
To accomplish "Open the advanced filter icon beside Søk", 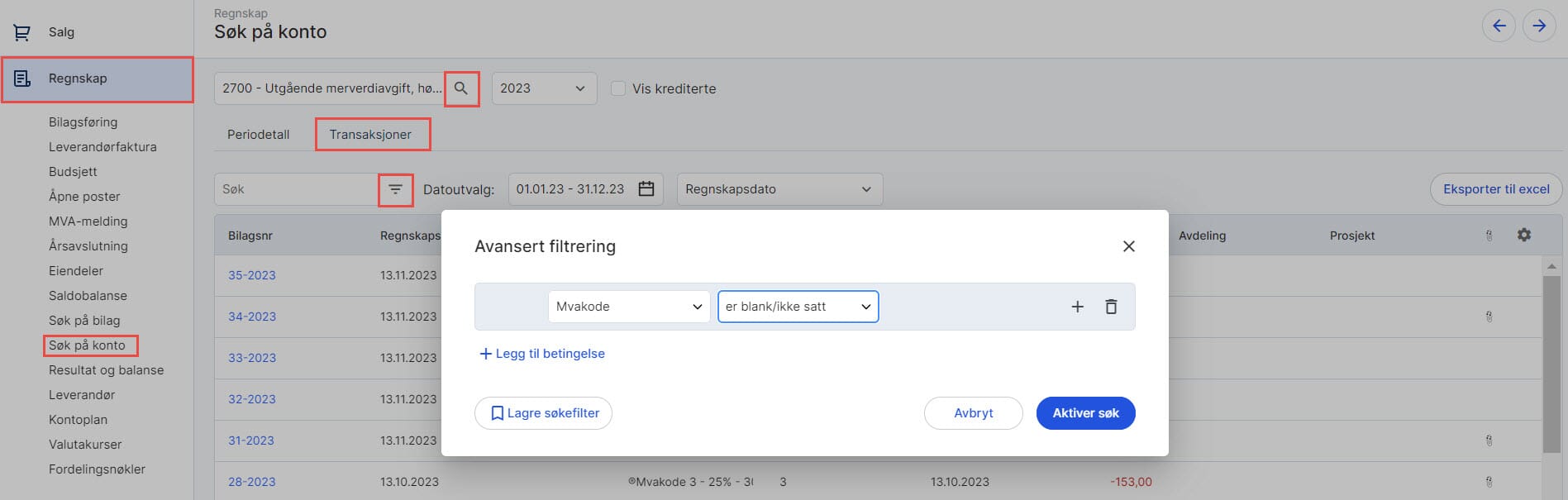I will tap(395, 189).
